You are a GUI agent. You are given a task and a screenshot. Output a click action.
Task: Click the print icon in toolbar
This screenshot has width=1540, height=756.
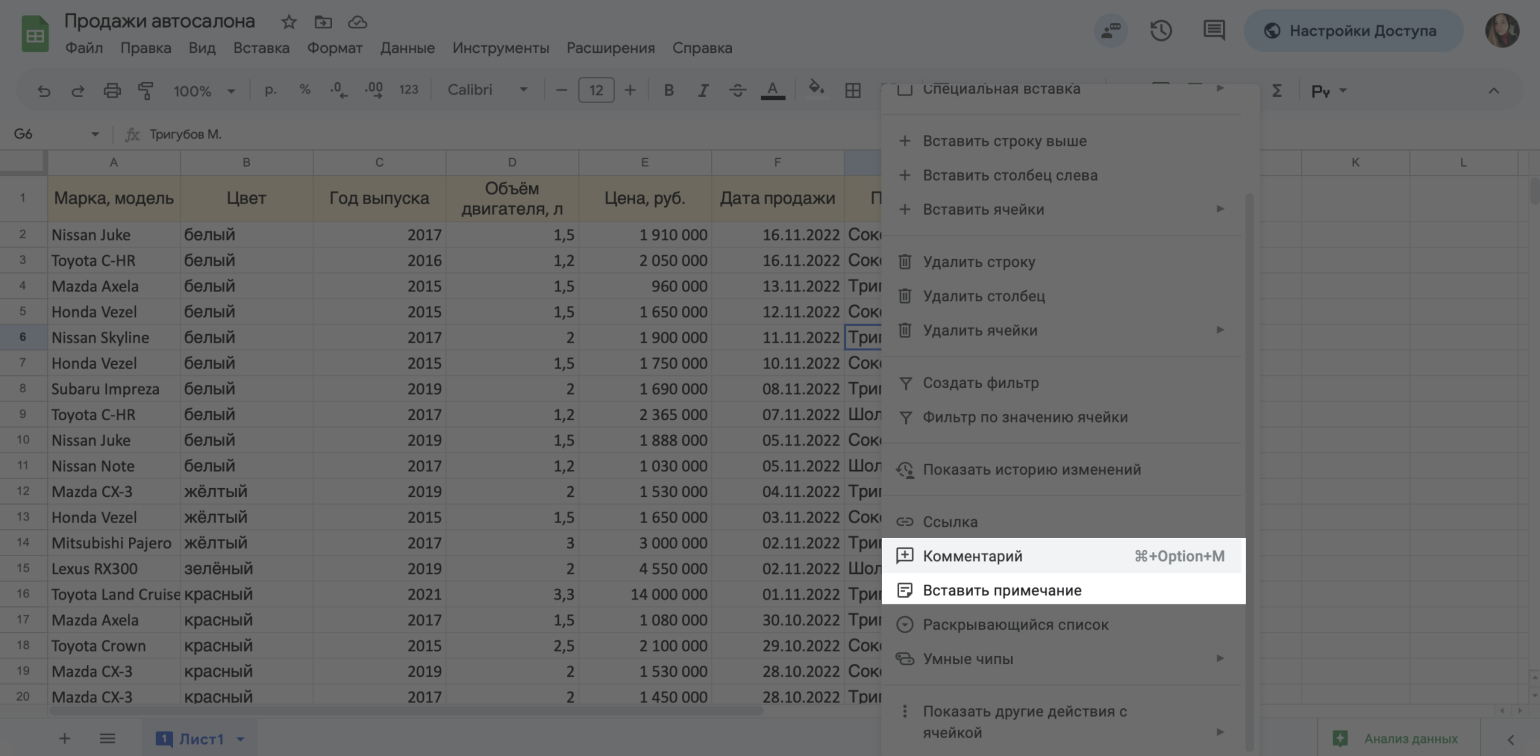pos(112,91)
